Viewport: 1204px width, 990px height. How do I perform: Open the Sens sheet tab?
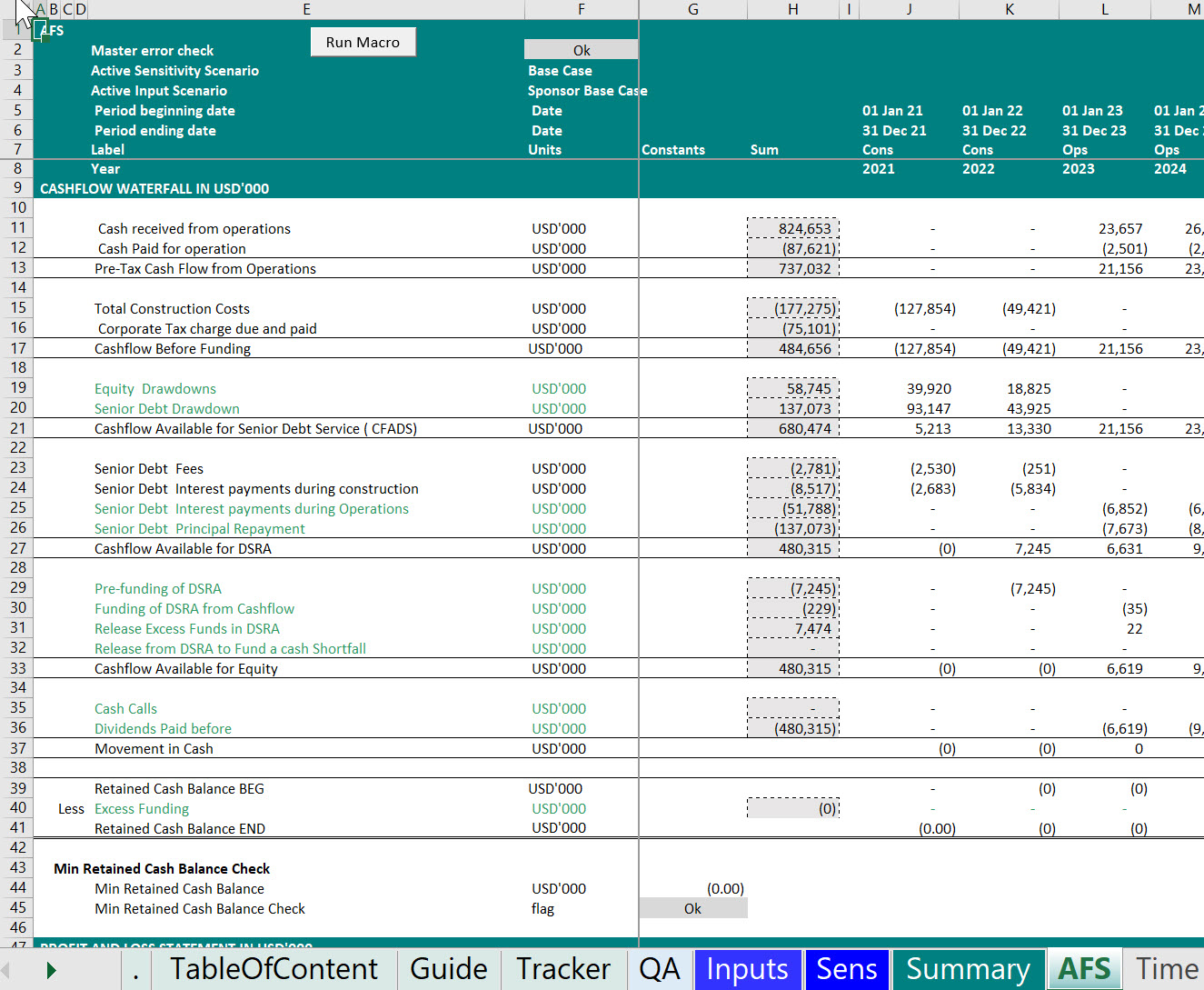tap(847, 968)
